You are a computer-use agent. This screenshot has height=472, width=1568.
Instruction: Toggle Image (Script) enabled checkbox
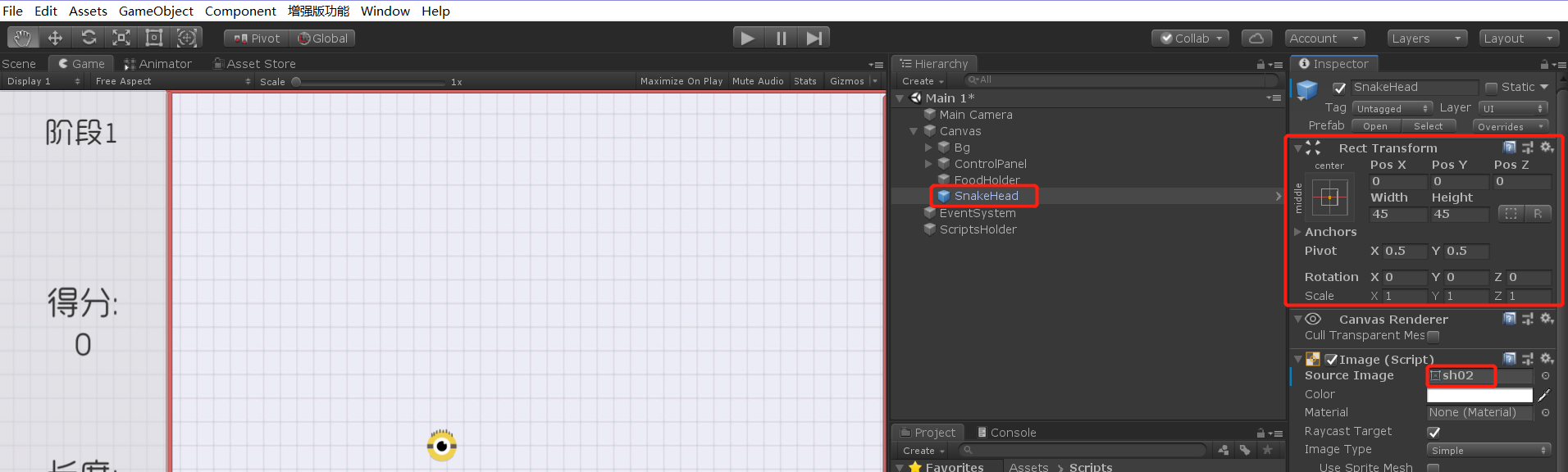point(1332,360)
